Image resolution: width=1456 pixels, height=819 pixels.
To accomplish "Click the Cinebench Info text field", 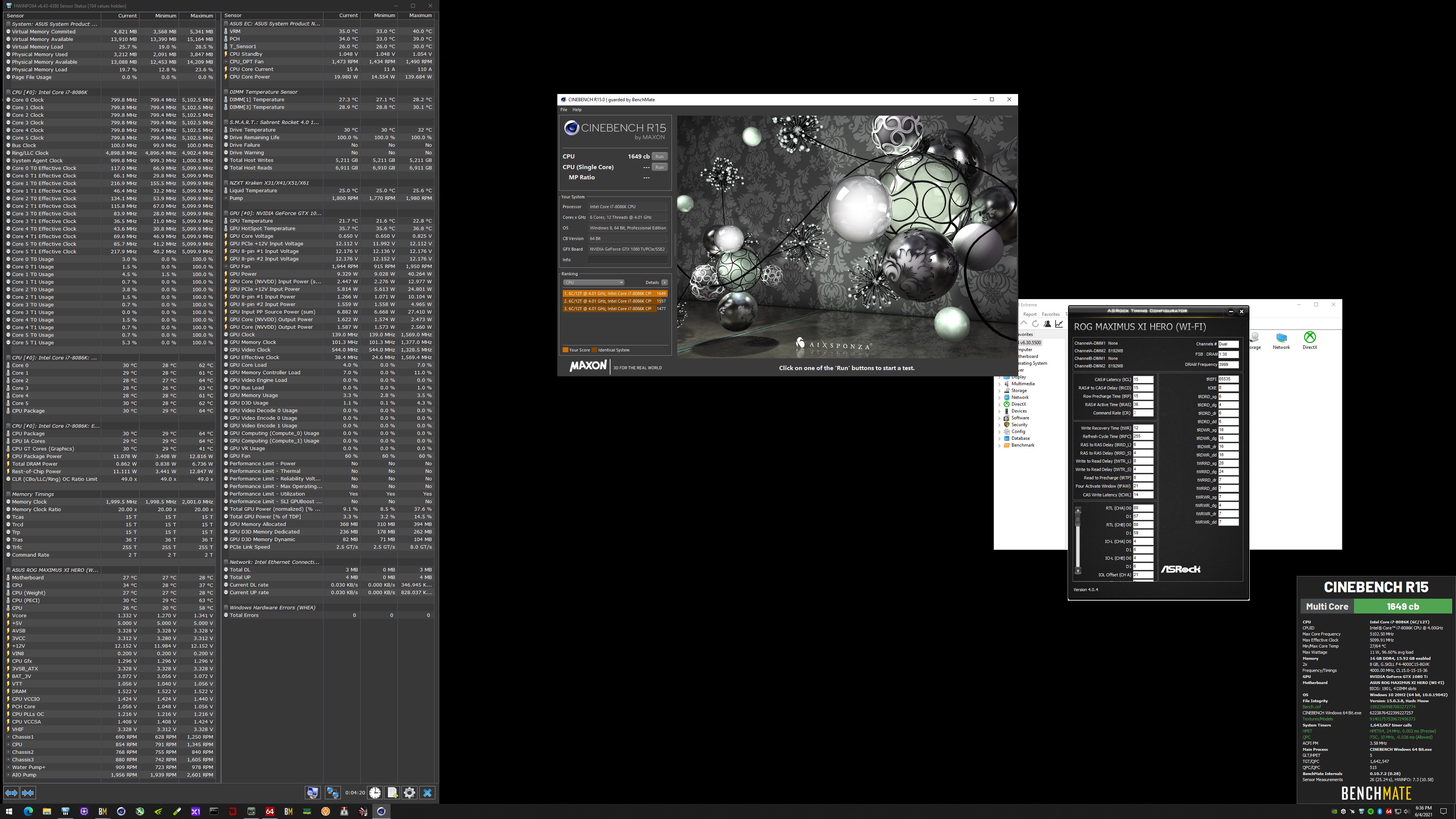I will point(628,260).
